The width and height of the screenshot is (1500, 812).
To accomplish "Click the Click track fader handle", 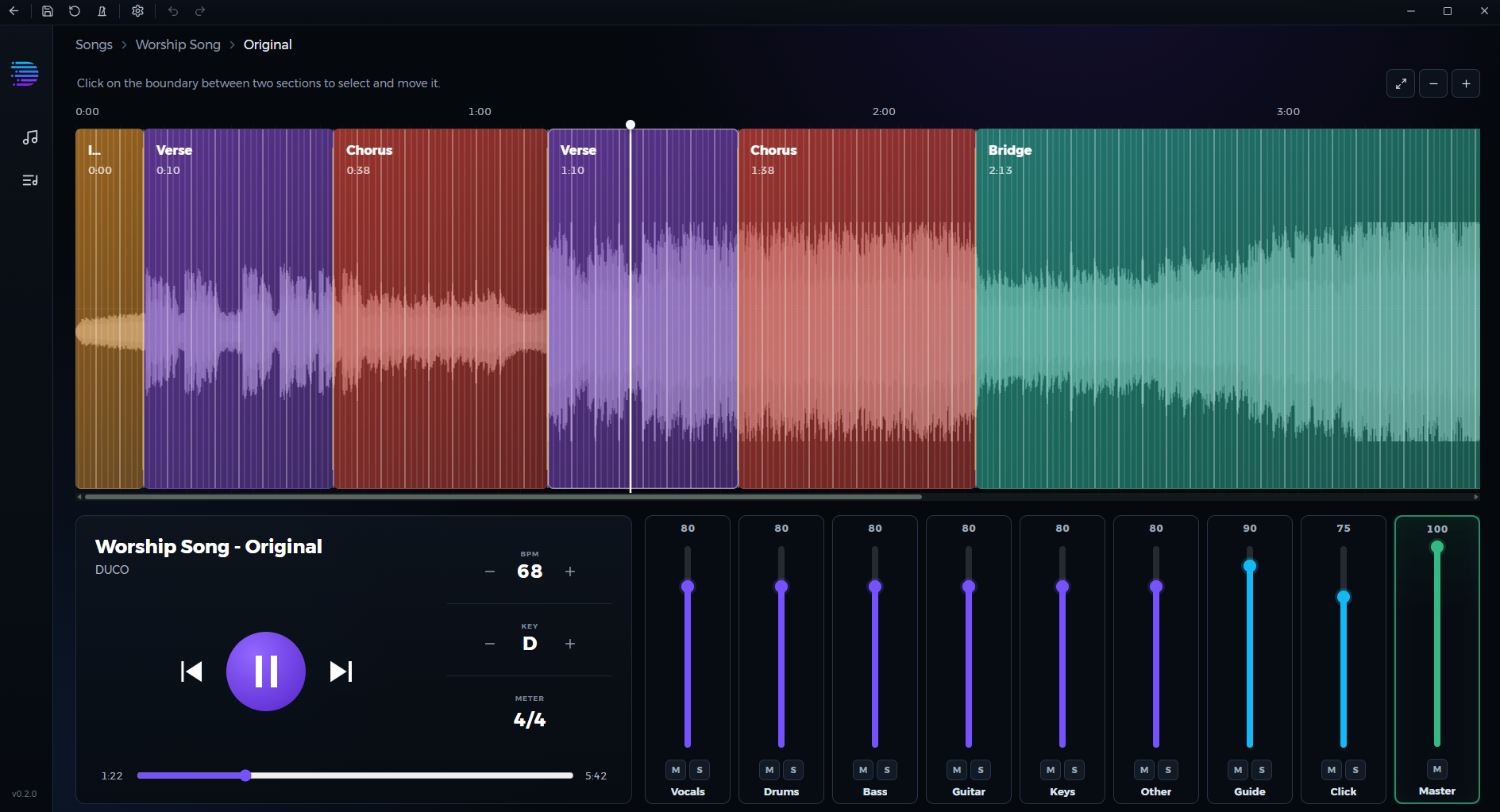I will coord(1344,597).
